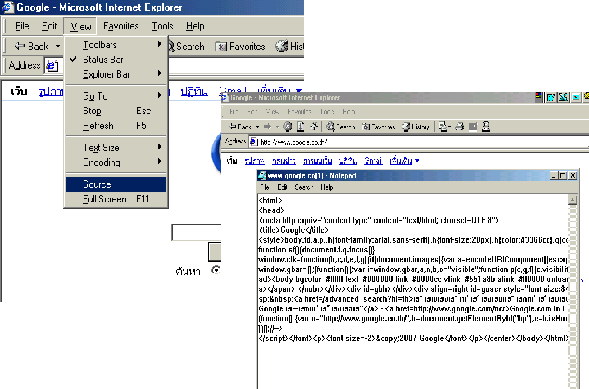The height and width of the screenshot is (389, 589).
Task: Choose Refresh in the View menu
Action: pyautogui.click(x=116, y=126)
